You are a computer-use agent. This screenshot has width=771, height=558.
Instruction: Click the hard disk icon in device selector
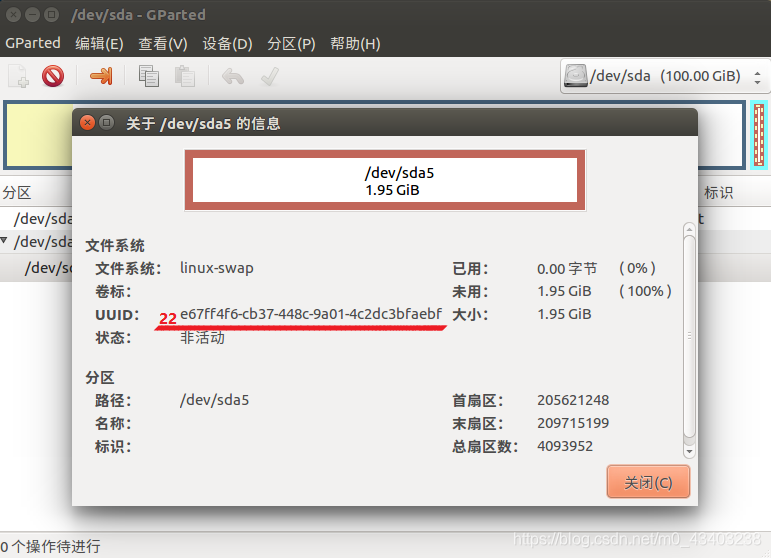point(575,76)
